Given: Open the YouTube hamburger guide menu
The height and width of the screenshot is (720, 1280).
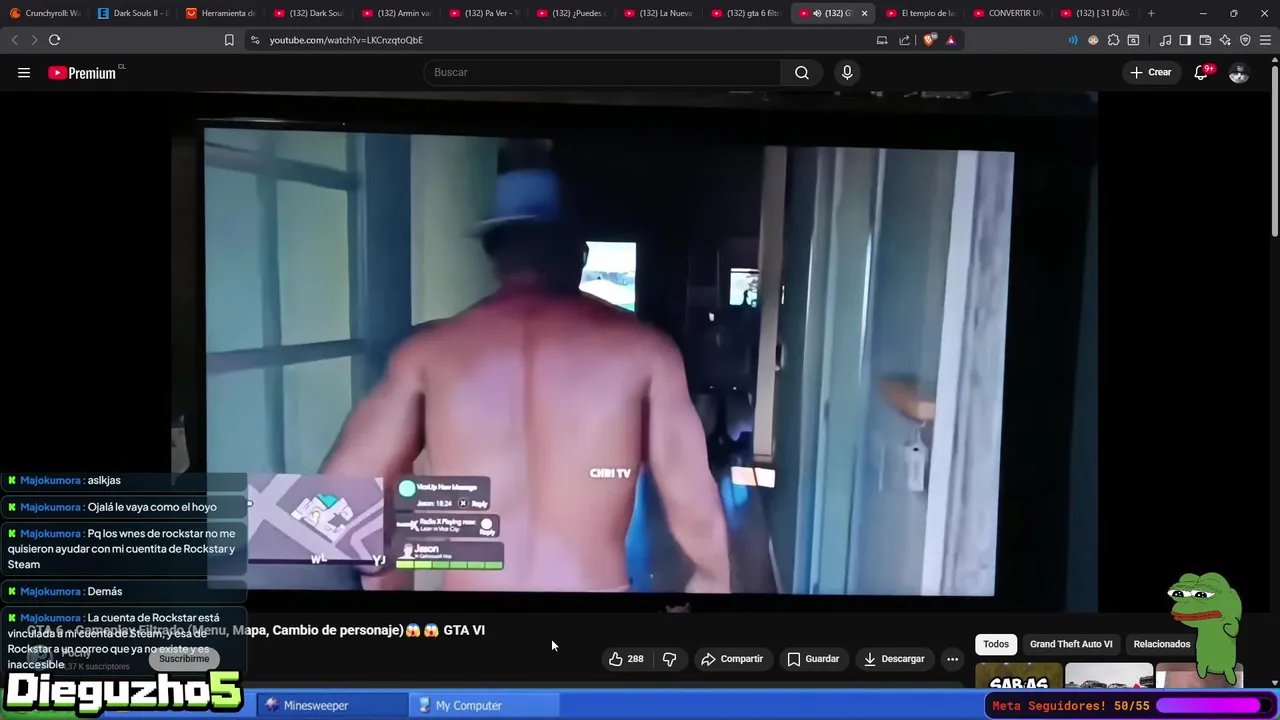Looking at the screenshot, I should click(x=24, y=72).
